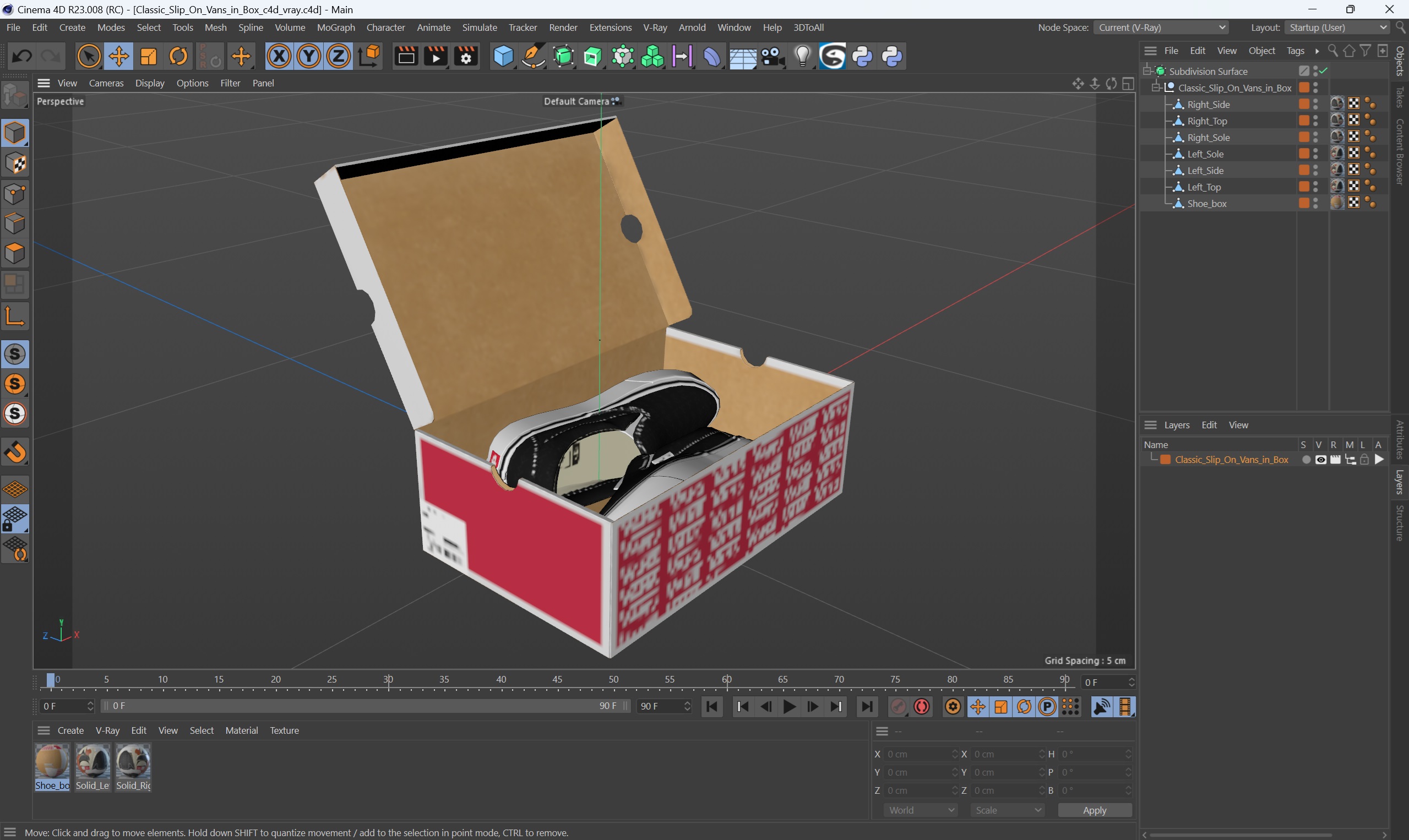Click frame 45 on the timeline ruler
1409x840 pixels.
pos(558,679)
